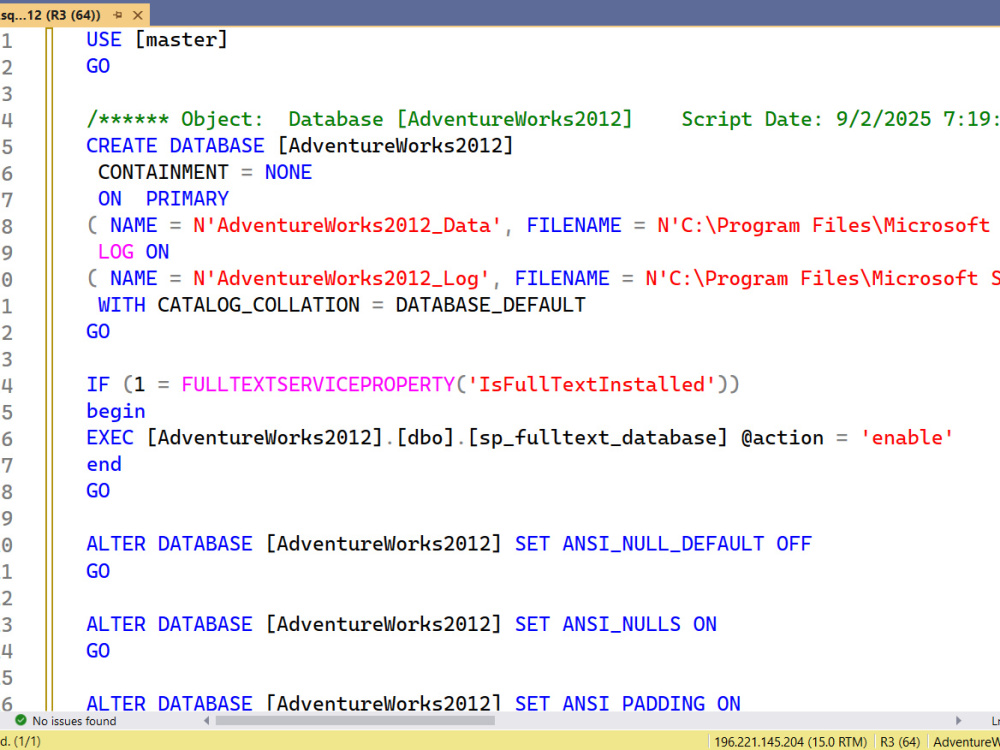Pin the query tab with pushpin icon
This screenshot has width=1000, height=750.
[x=118, y=15]
